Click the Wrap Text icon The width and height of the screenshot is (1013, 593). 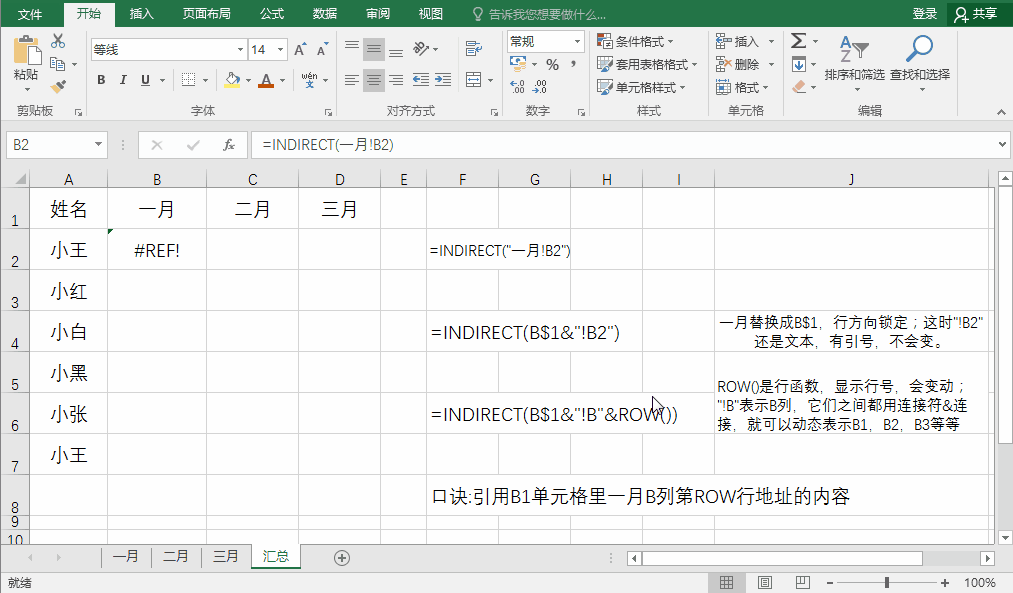click(x=474, y=49)
